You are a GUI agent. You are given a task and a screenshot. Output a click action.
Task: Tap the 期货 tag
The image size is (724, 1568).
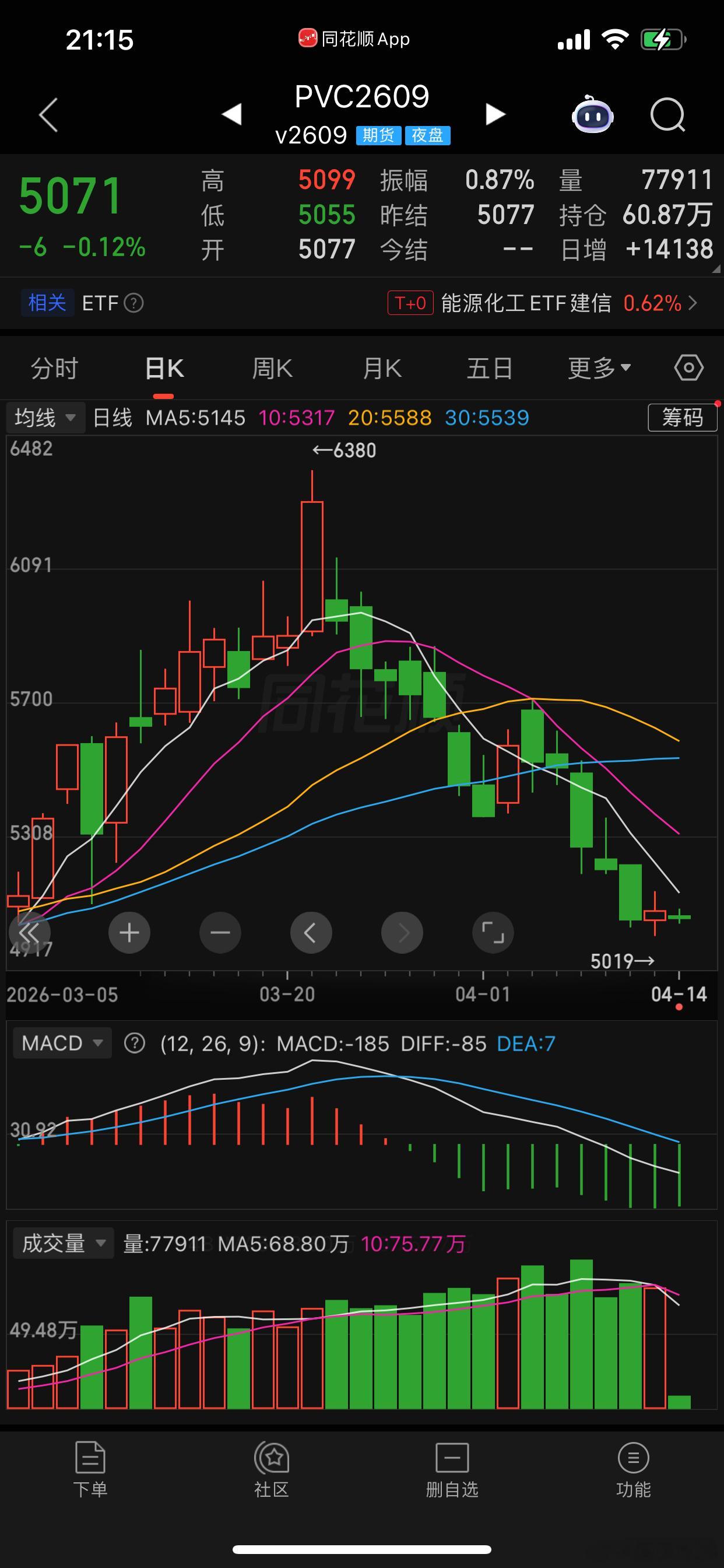coord(378,135)
